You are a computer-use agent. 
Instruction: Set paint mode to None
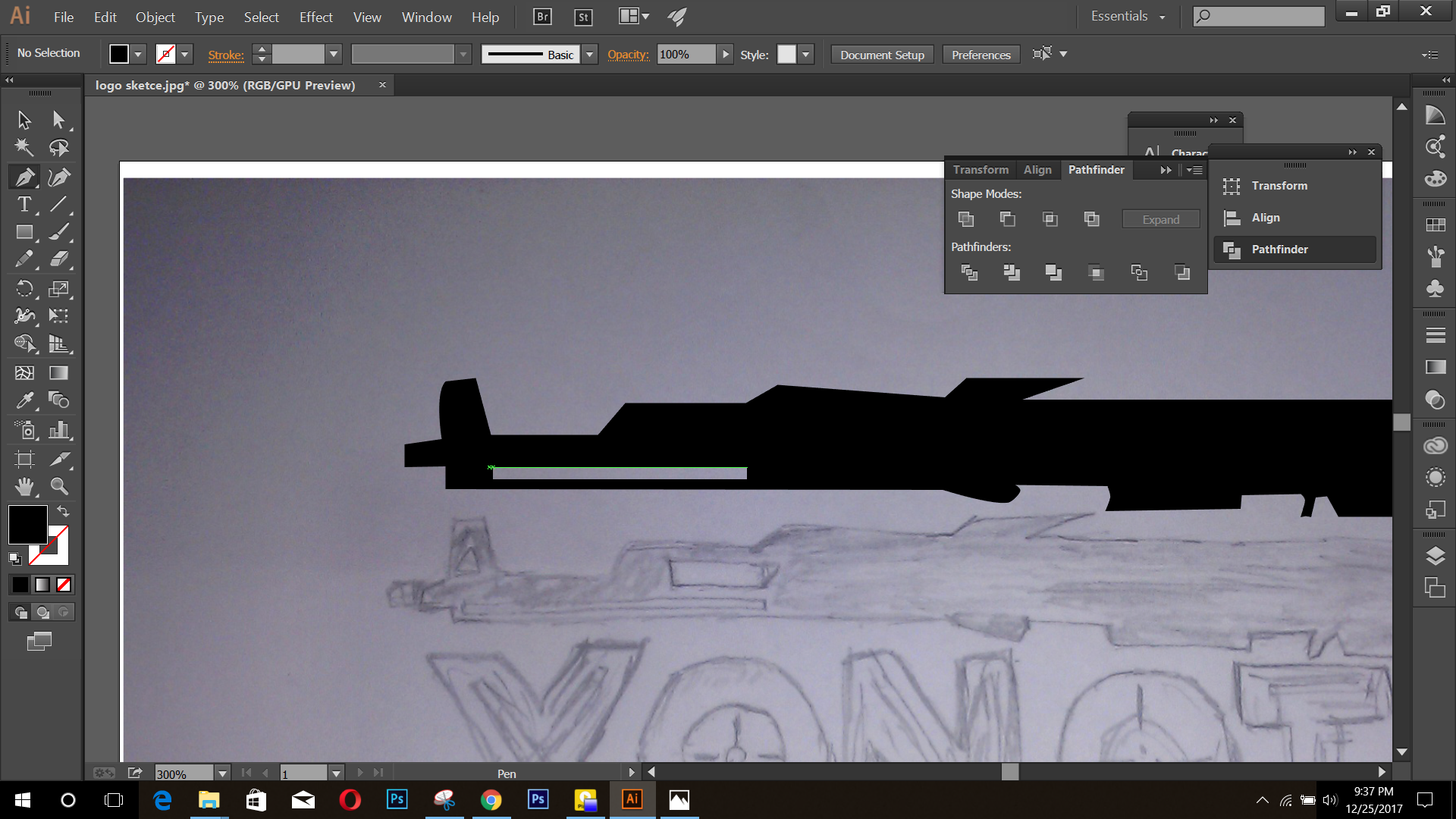(64, 585)
